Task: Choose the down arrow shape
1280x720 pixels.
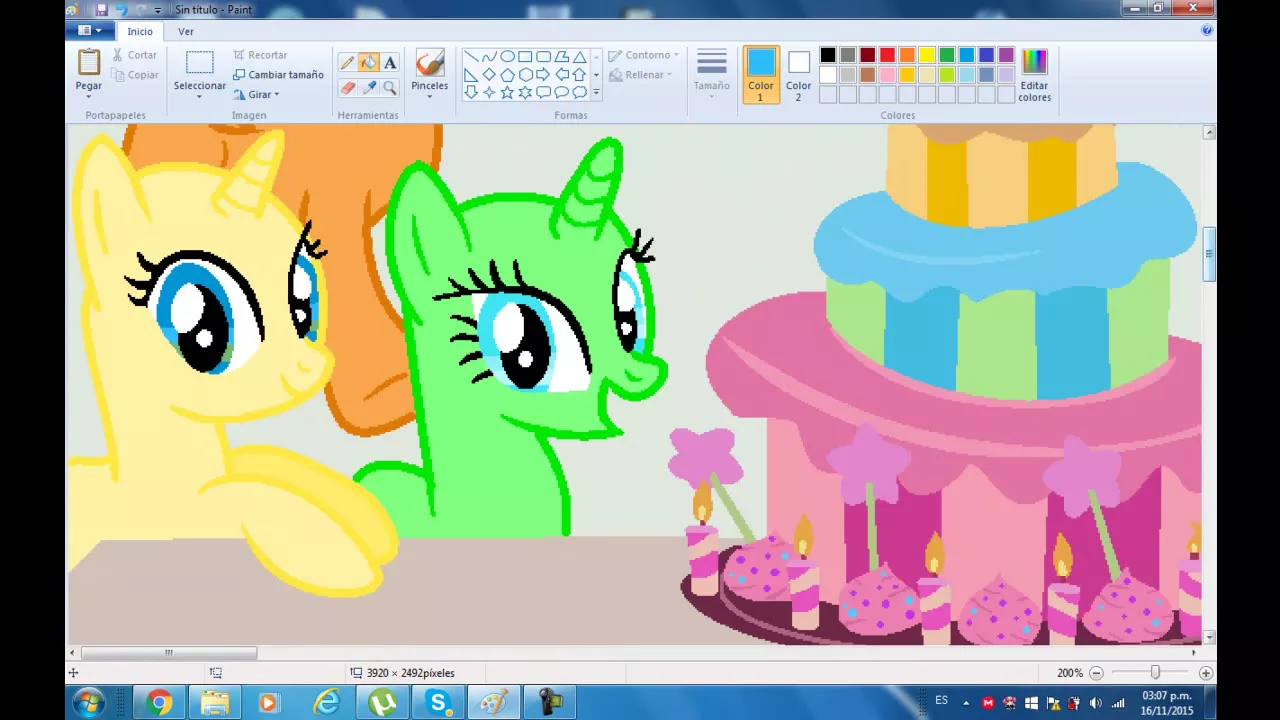Action: 470,92
